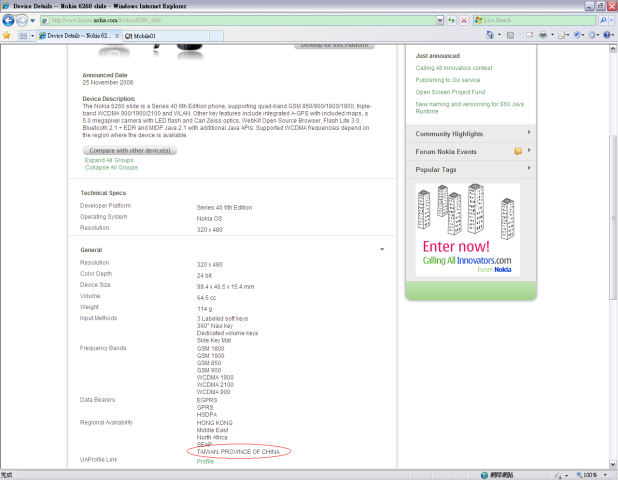
Task: Click the Technical Specs heading
Action: click(103, 193)
